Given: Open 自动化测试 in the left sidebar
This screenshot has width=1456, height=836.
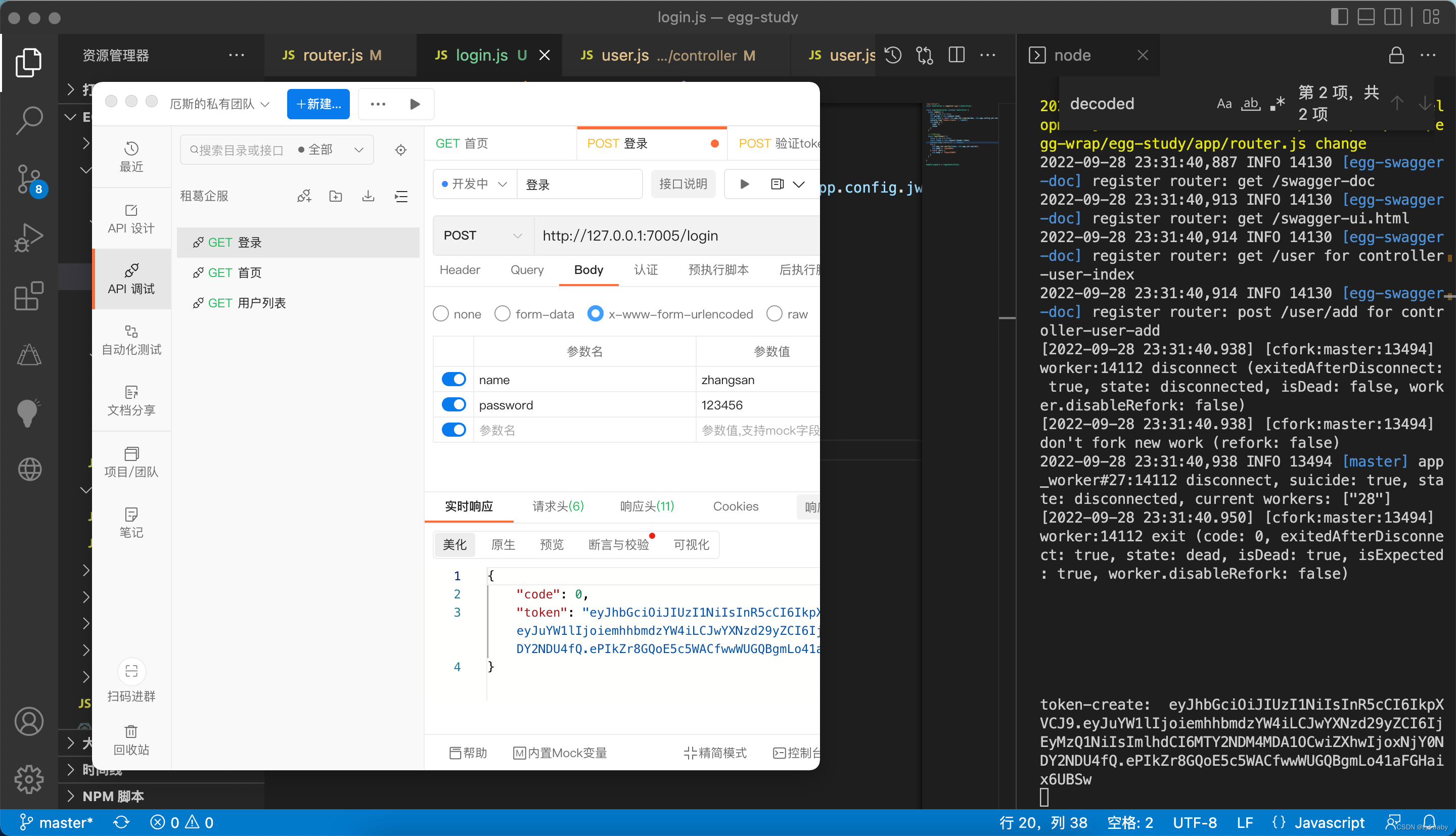Looking at the screenshot, I should point(131,340).
